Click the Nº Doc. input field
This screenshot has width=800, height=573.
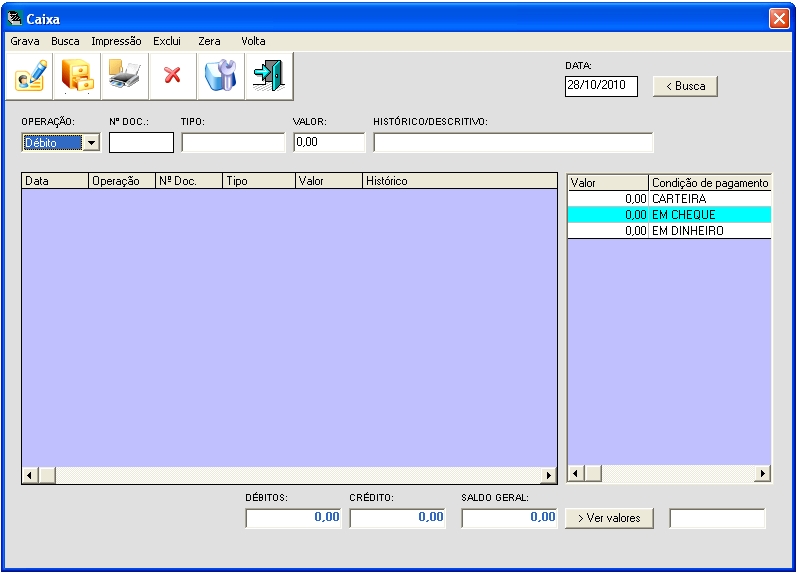coord(141,143)
